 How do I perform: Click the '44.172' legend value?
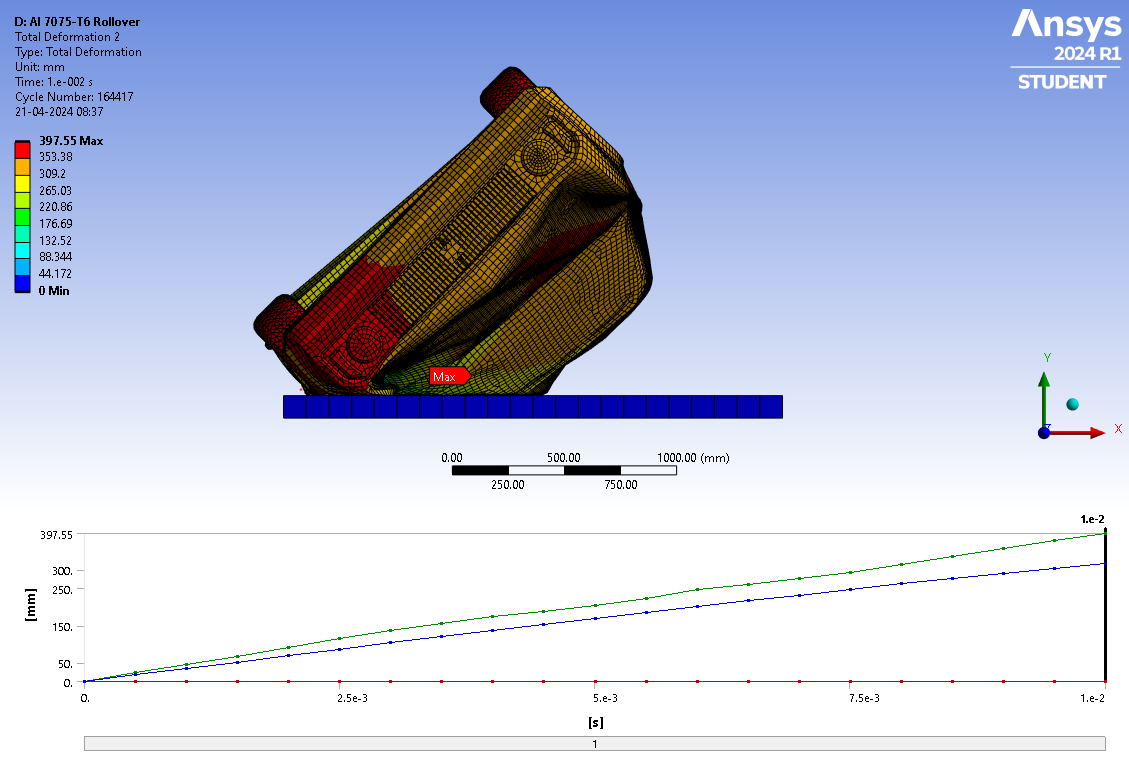(55, 274)
